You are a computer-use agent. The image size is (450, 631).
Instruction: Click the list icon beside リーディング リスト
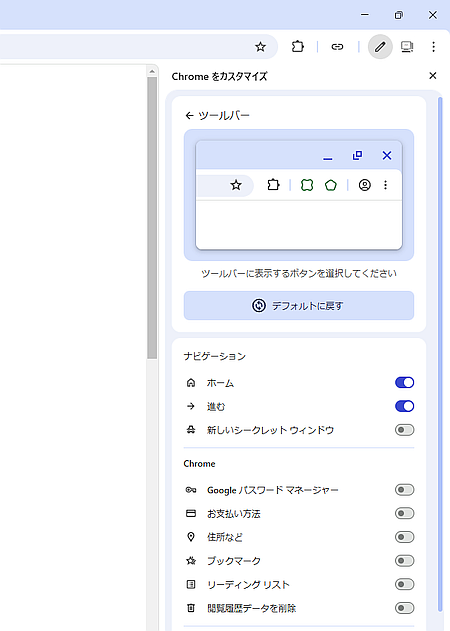click(191, 584)
